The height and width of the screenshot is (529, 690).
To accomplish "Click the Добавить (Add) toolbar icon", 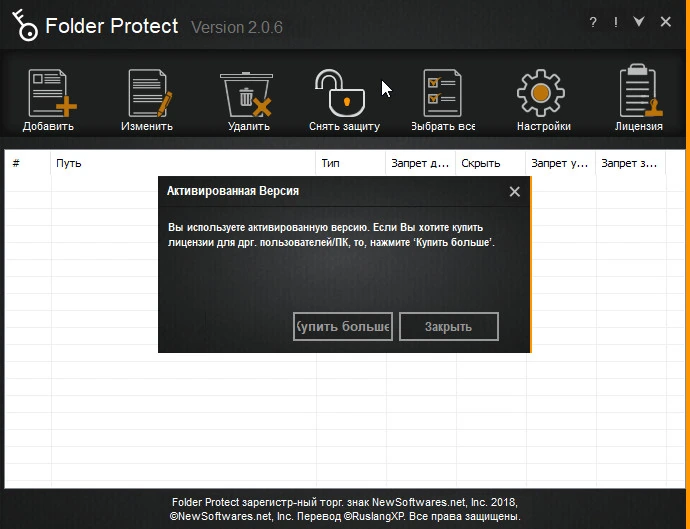I will [x=51, y=93].
